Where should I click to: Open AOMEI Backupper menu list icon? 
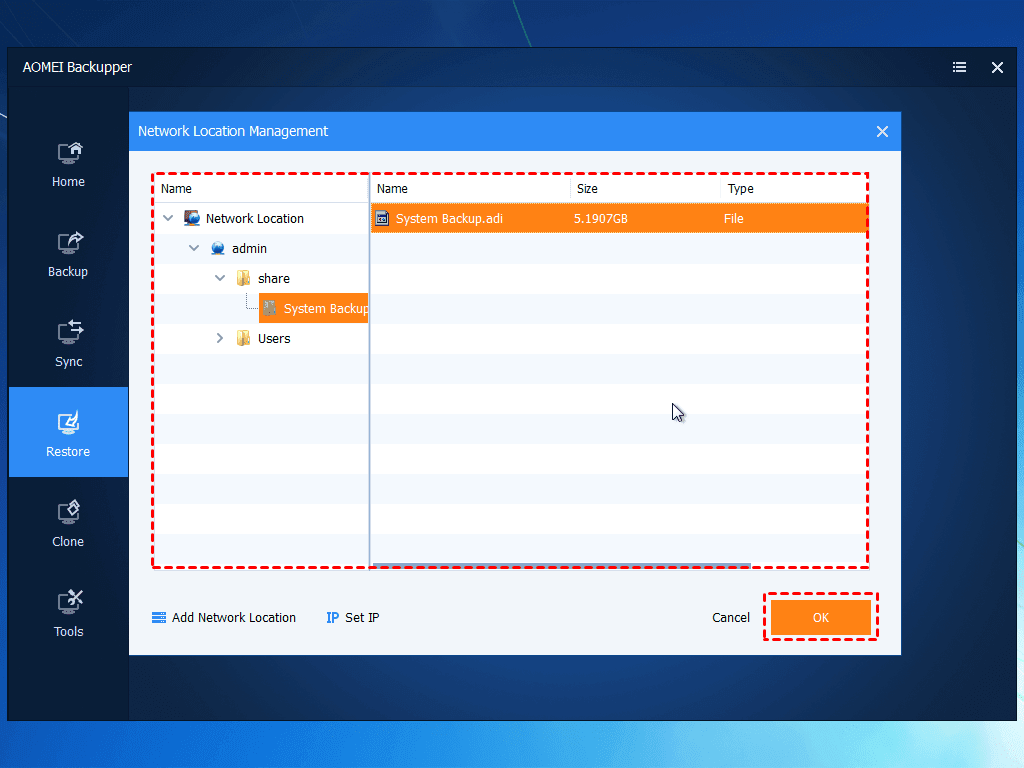click(x=959, y=67)
